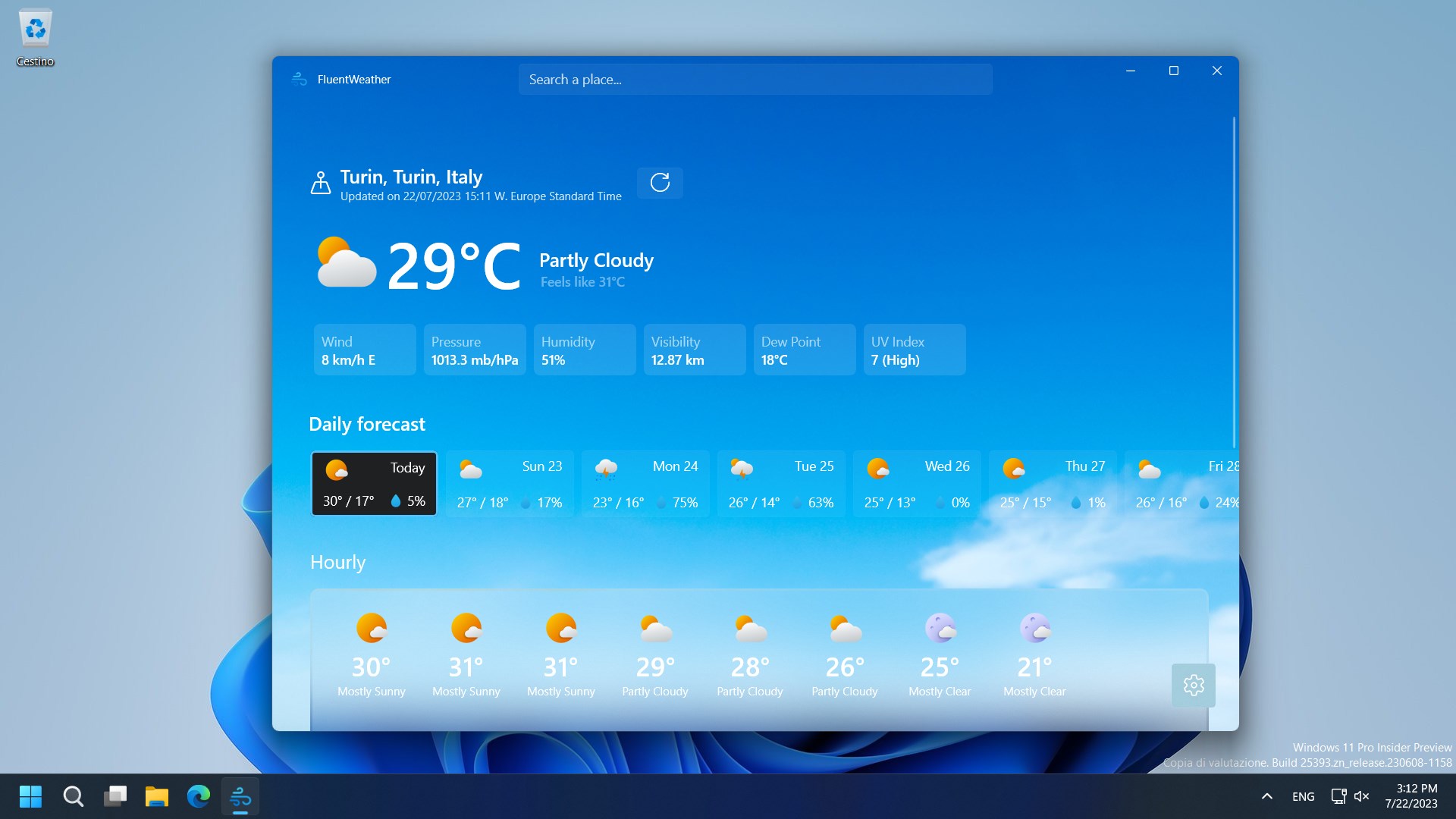Viewport: 1456px width, 819px height.
Task: Click the volume icon in the system tray
Action: [x=1363, y=796]
